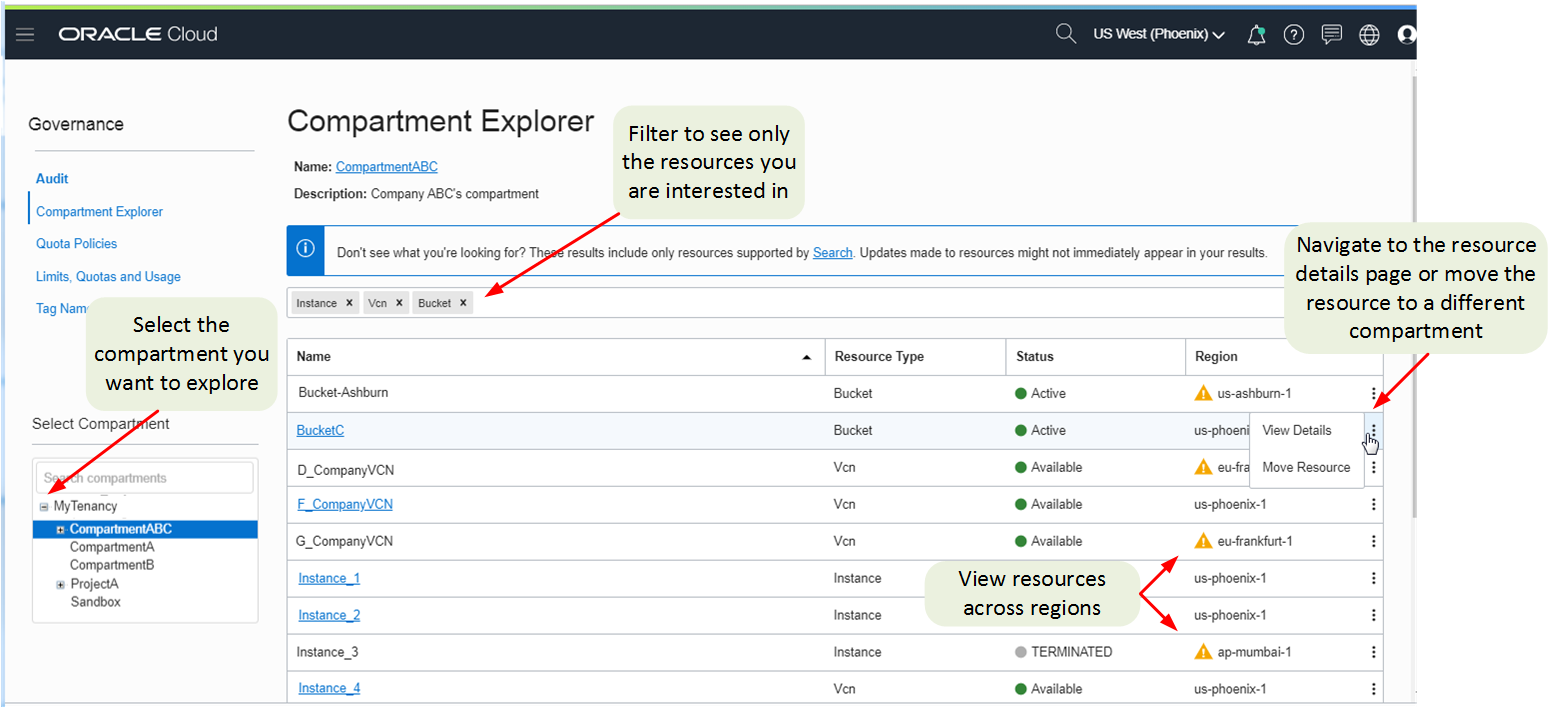Follow the Search link in the banner

[x=832, y=253]
